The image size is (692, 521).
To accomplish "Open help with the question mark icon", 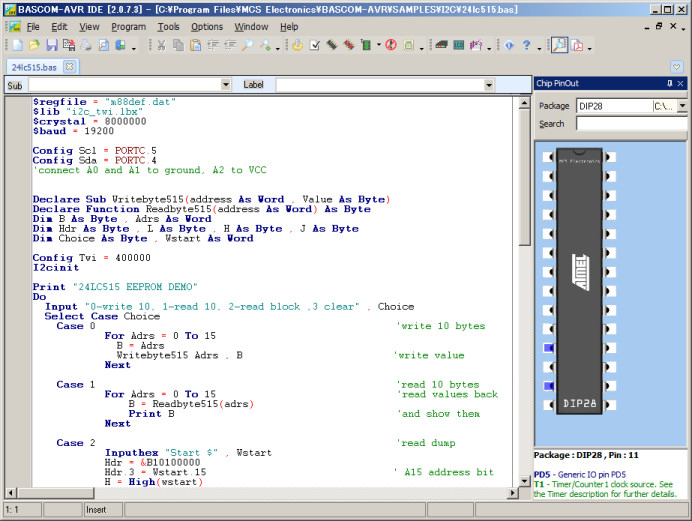I will [x=527, y=45].
